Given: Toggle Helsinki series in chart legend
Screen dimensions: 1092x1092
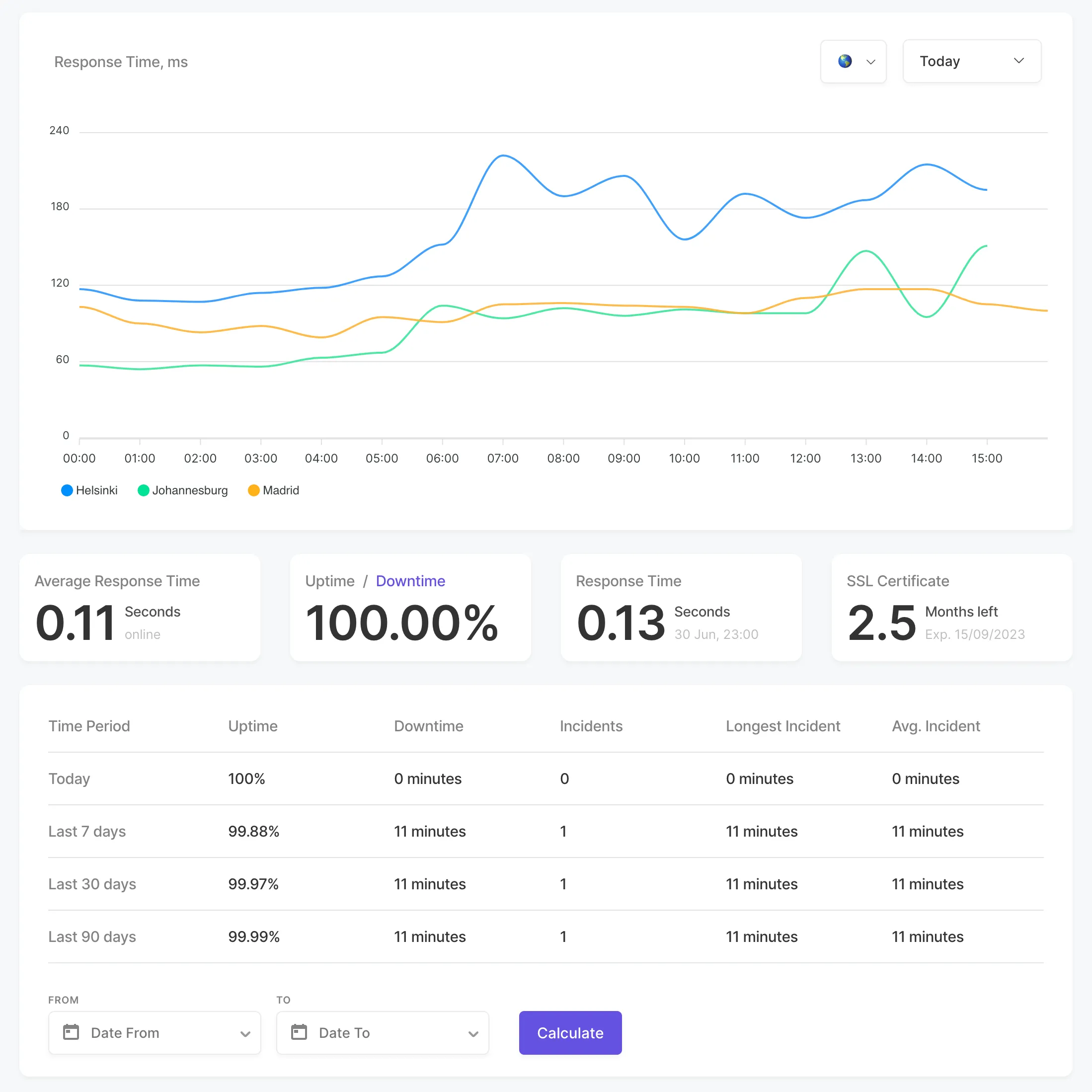Looking at the screenshot, I should tap(89, 490).
